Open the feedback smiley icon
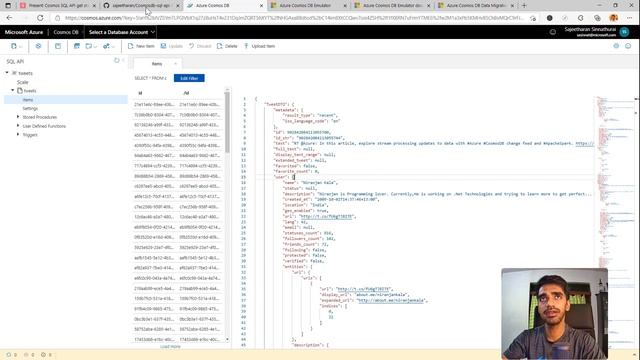640x360 pixels. [x=628, y=46]
